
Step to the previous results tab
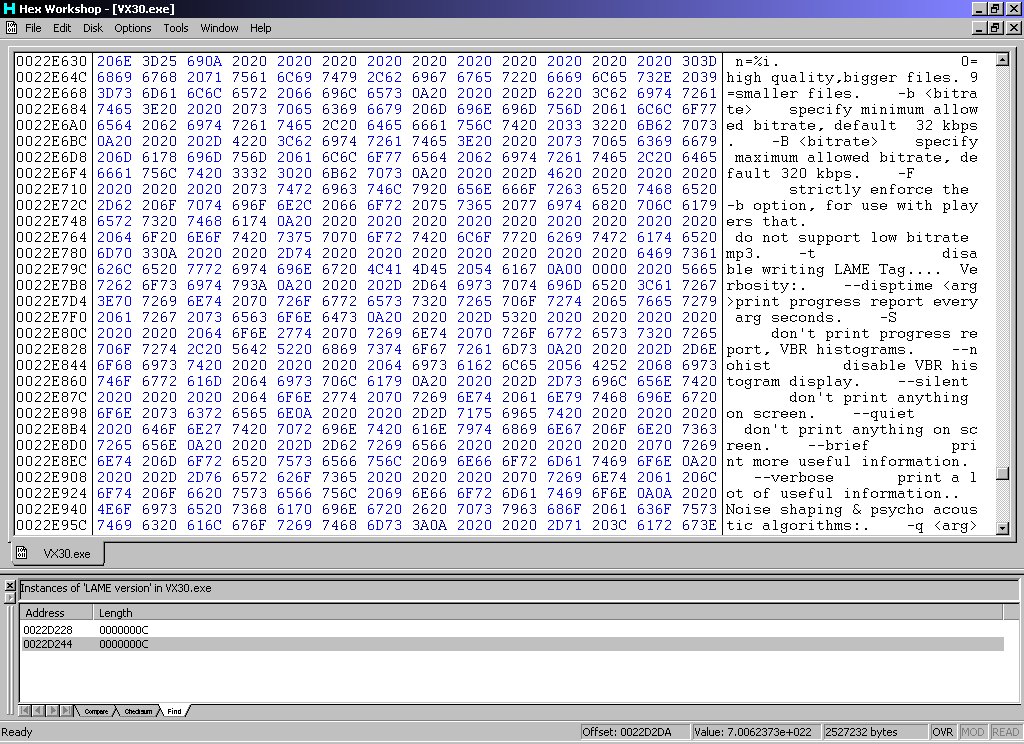coord(37,711)
